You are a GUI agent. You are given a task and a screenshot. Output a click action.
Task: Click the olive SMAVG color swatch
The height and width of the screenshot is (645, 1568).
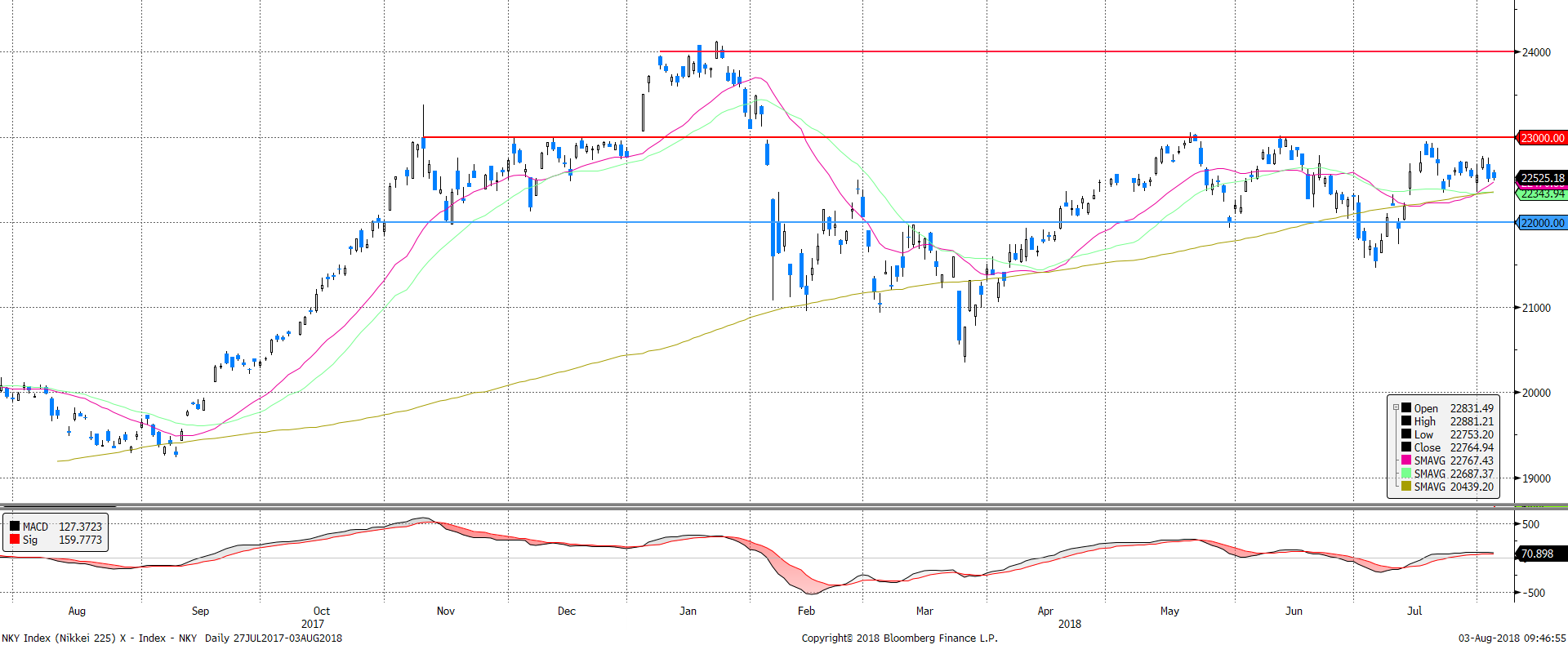[1406, 487]
